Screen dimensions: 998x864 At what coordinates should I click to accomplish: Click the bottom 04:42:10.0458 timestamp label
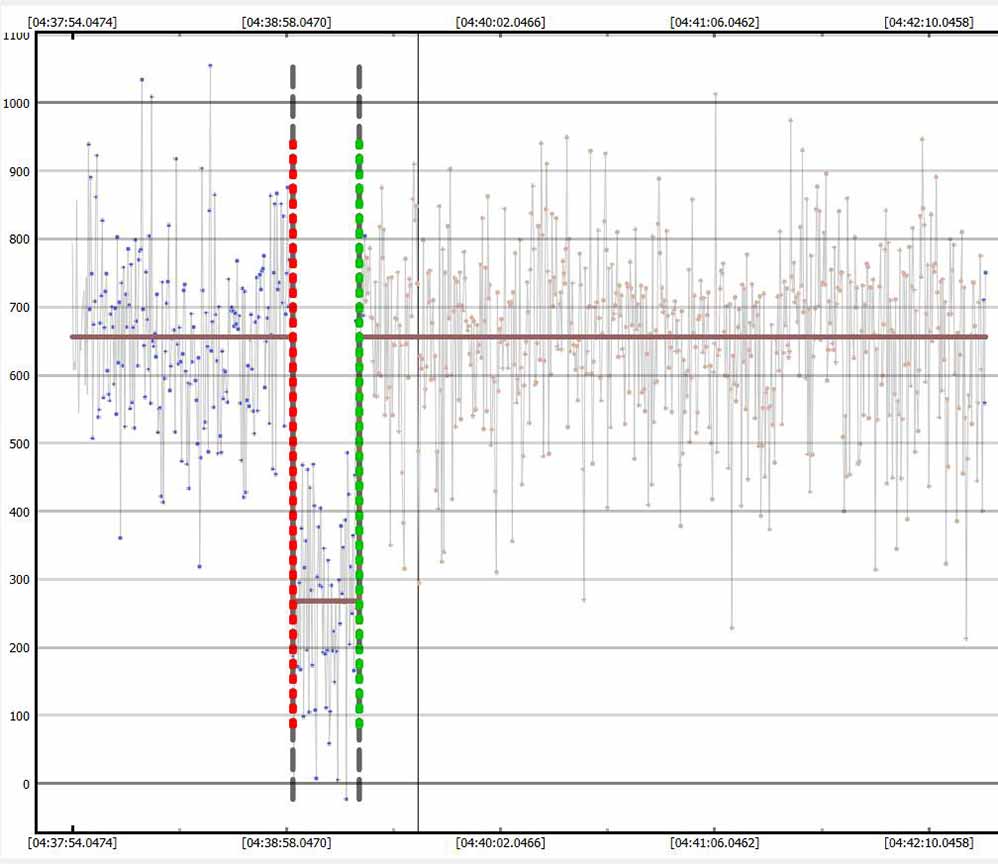click(x=929, y=843)
